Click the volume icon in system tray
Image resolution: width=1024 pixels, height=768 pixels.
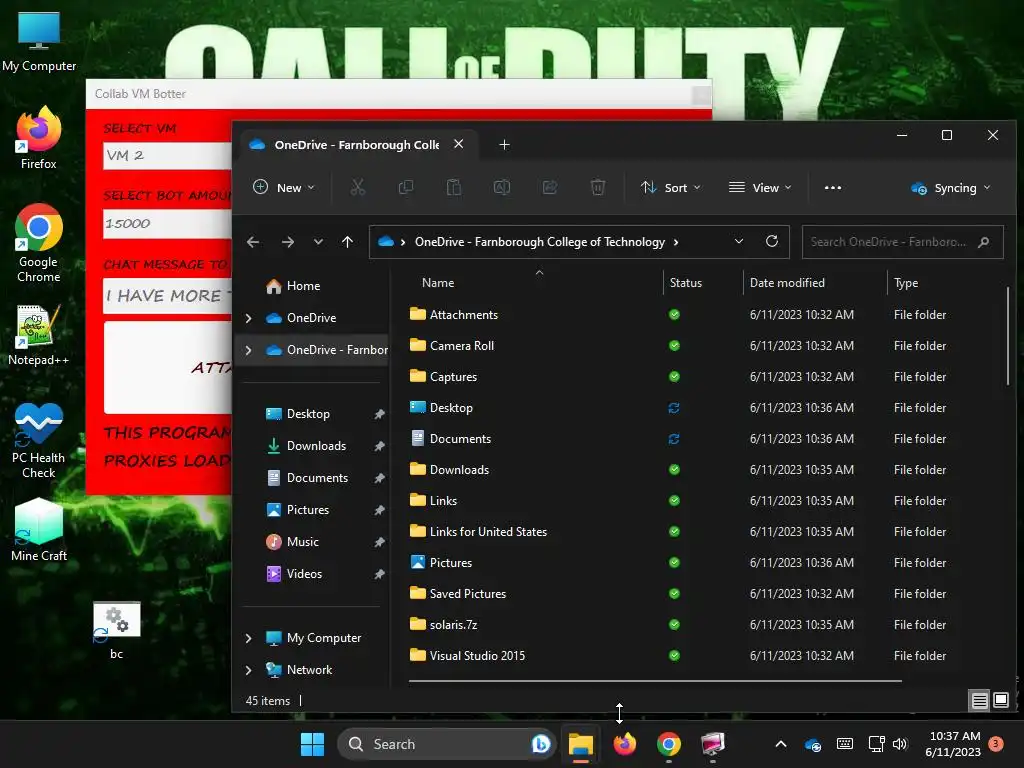tap(900, 744)
